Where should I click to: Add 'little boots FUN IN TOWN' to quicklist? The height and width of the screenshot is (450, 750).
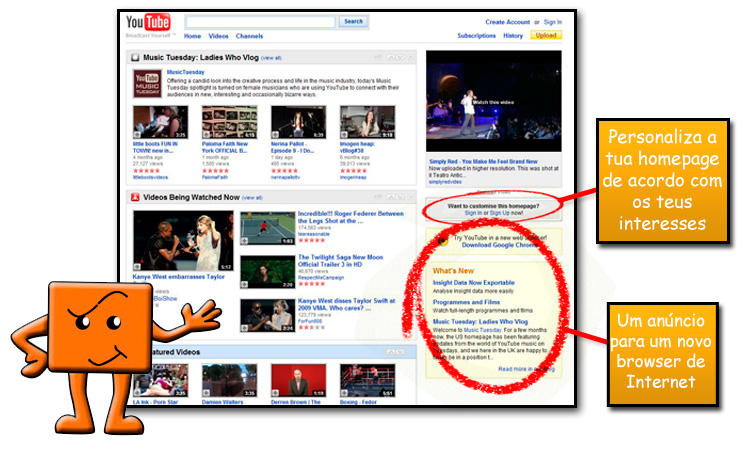(137, 135)
